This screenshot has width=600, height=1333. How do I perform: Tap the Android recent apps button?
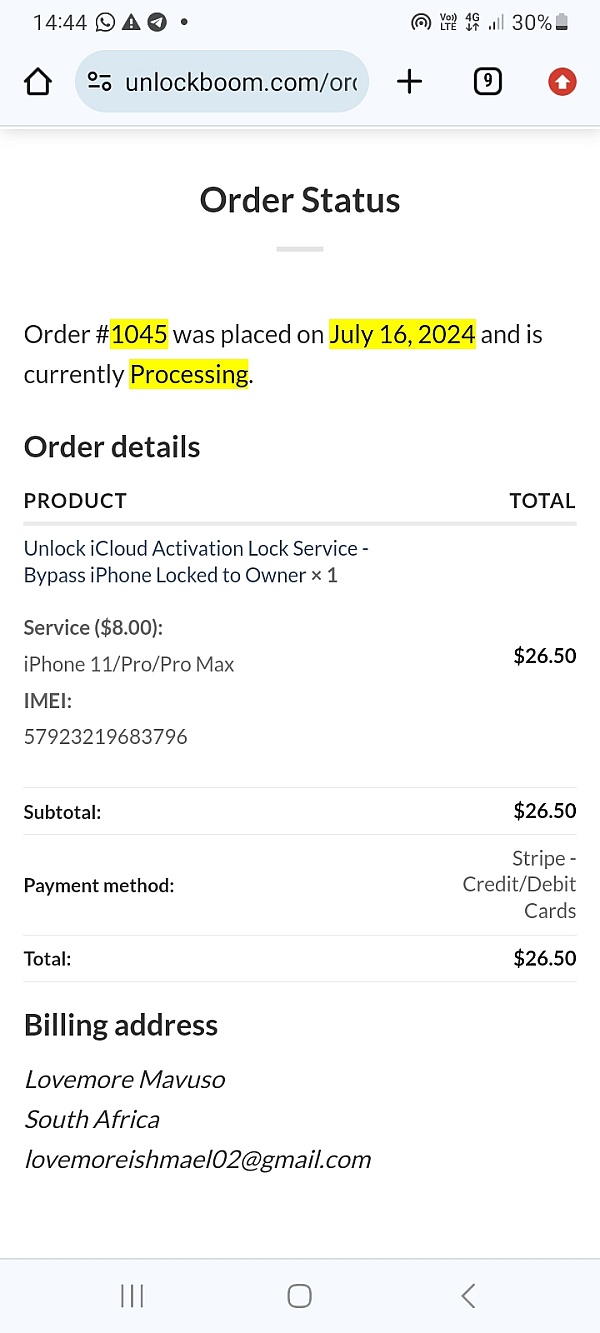[132, 1296]
